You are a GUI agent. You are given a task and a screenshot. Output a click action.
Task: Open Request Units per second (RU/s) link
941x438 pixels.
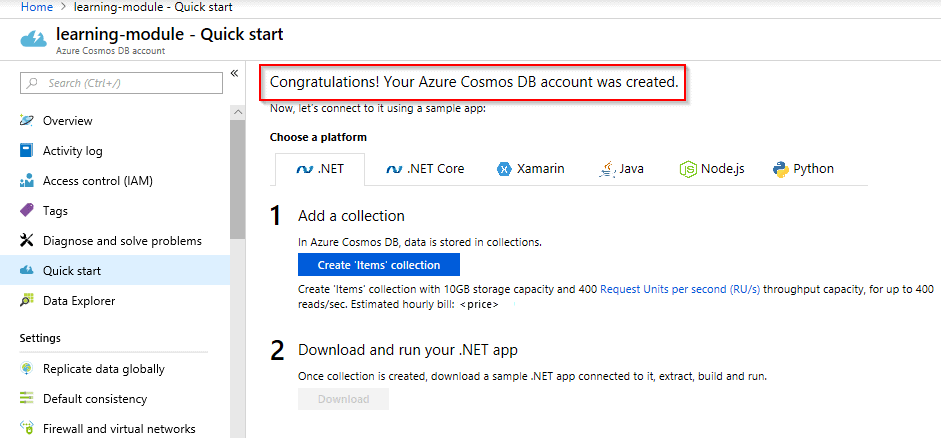[x=680, y=289]
